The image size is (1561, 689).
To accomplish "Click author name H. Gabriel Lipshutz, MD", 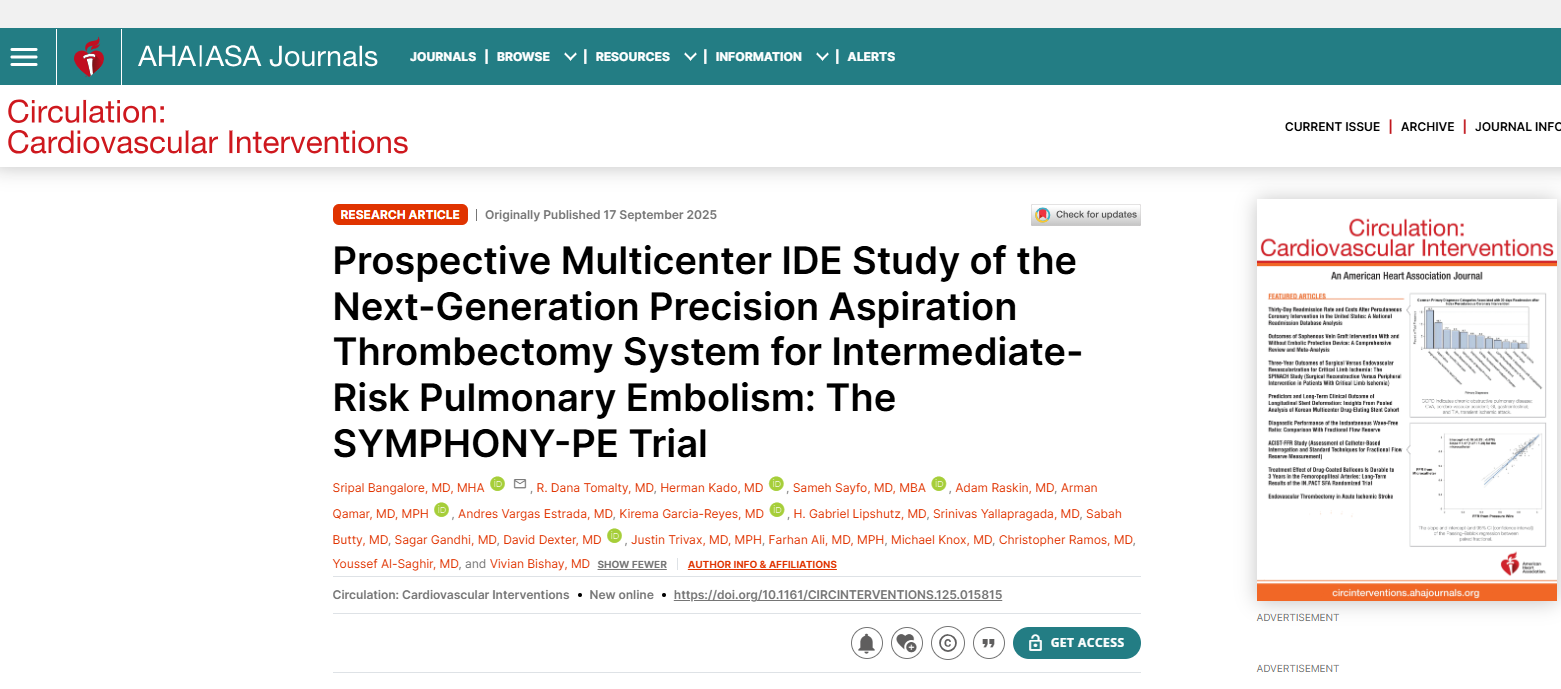I will click(860, 514).
